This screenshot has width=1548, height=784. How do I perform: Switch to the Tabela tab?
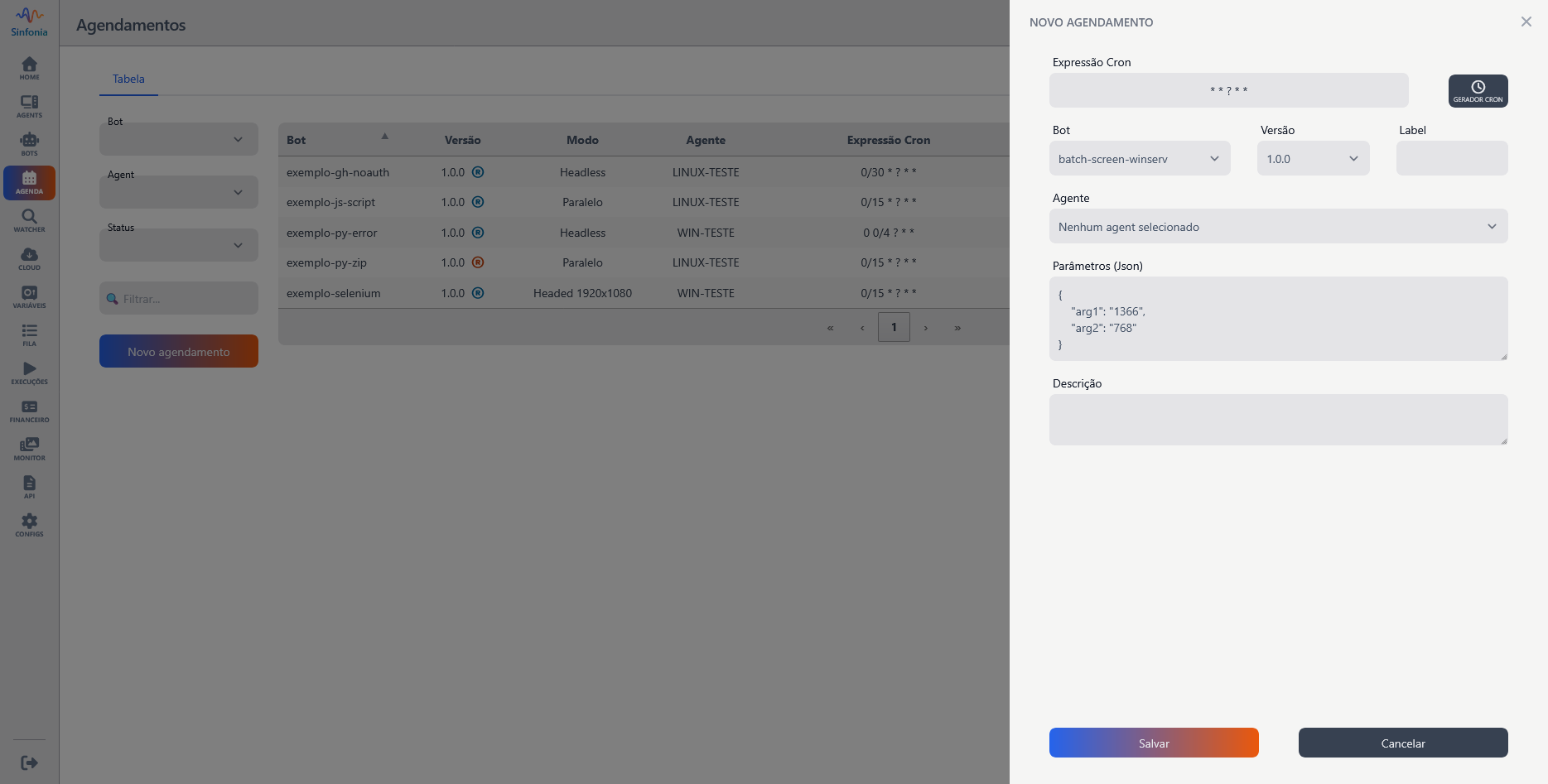(128, 79)
